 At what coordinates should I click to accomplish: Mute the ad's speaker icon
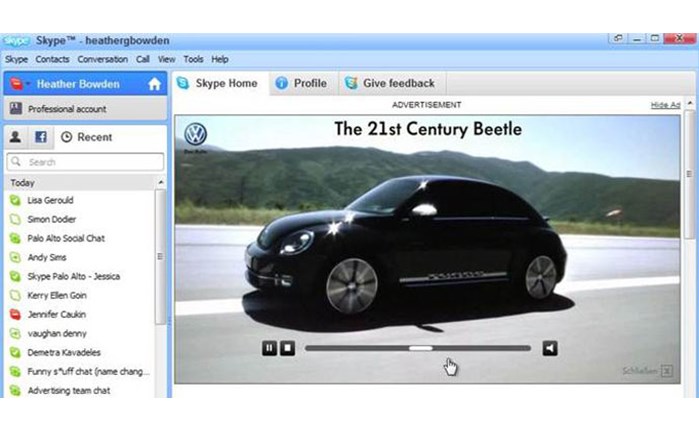(x=550, y=348)
